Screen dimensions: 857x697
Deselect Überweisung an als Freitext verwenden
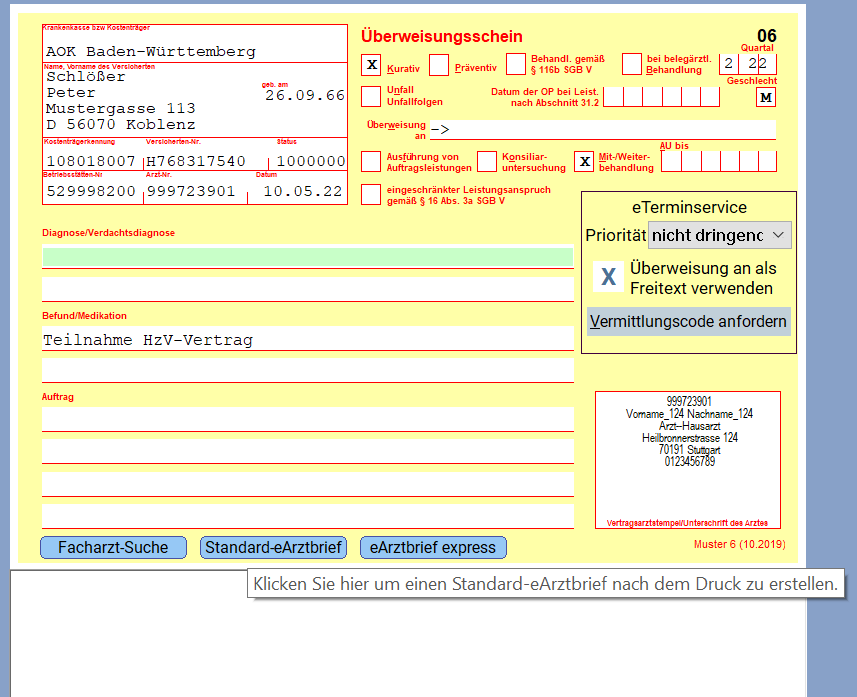[x=608, y=277]
